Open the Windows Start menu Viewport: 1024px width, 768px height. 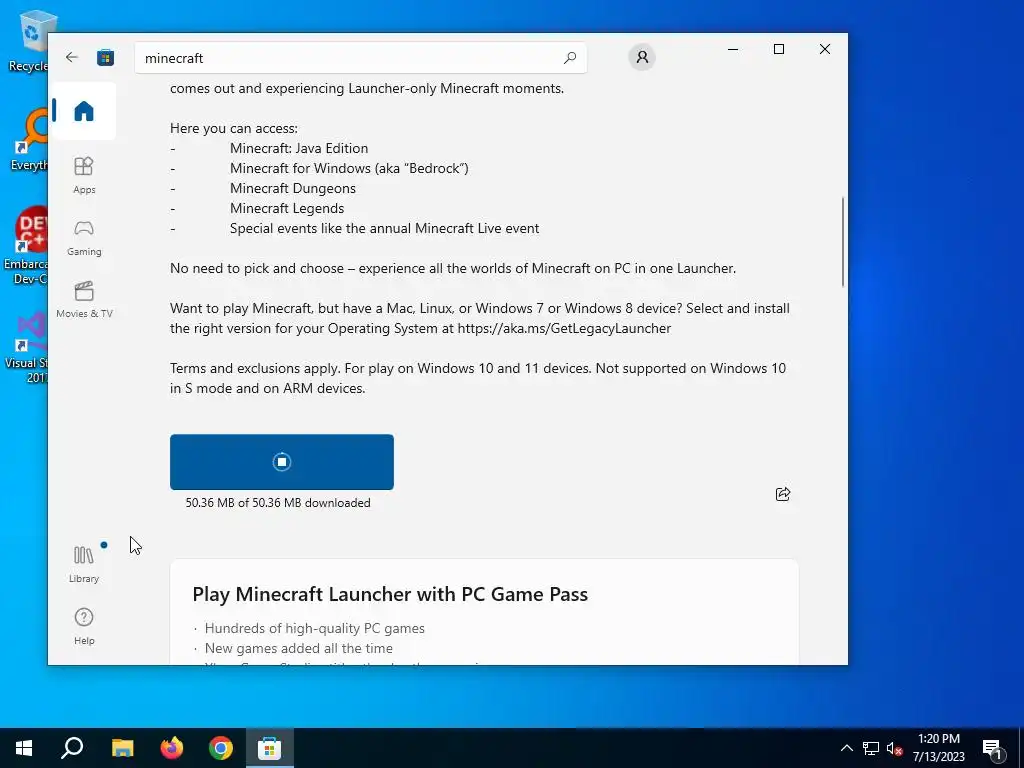(x=24, y=748)
